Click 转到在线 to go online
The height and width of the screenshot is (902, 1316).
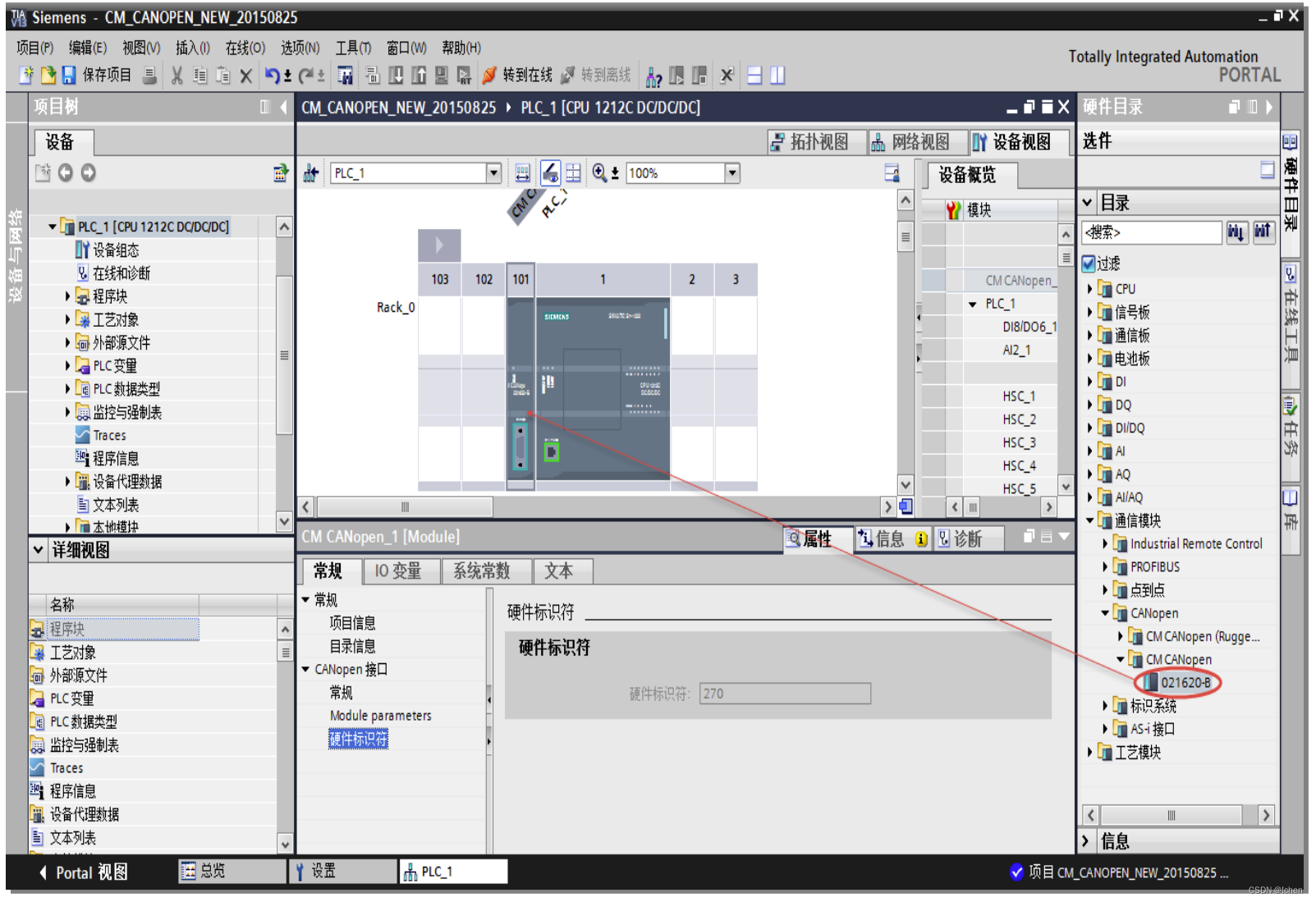click(x=517, y=76)
